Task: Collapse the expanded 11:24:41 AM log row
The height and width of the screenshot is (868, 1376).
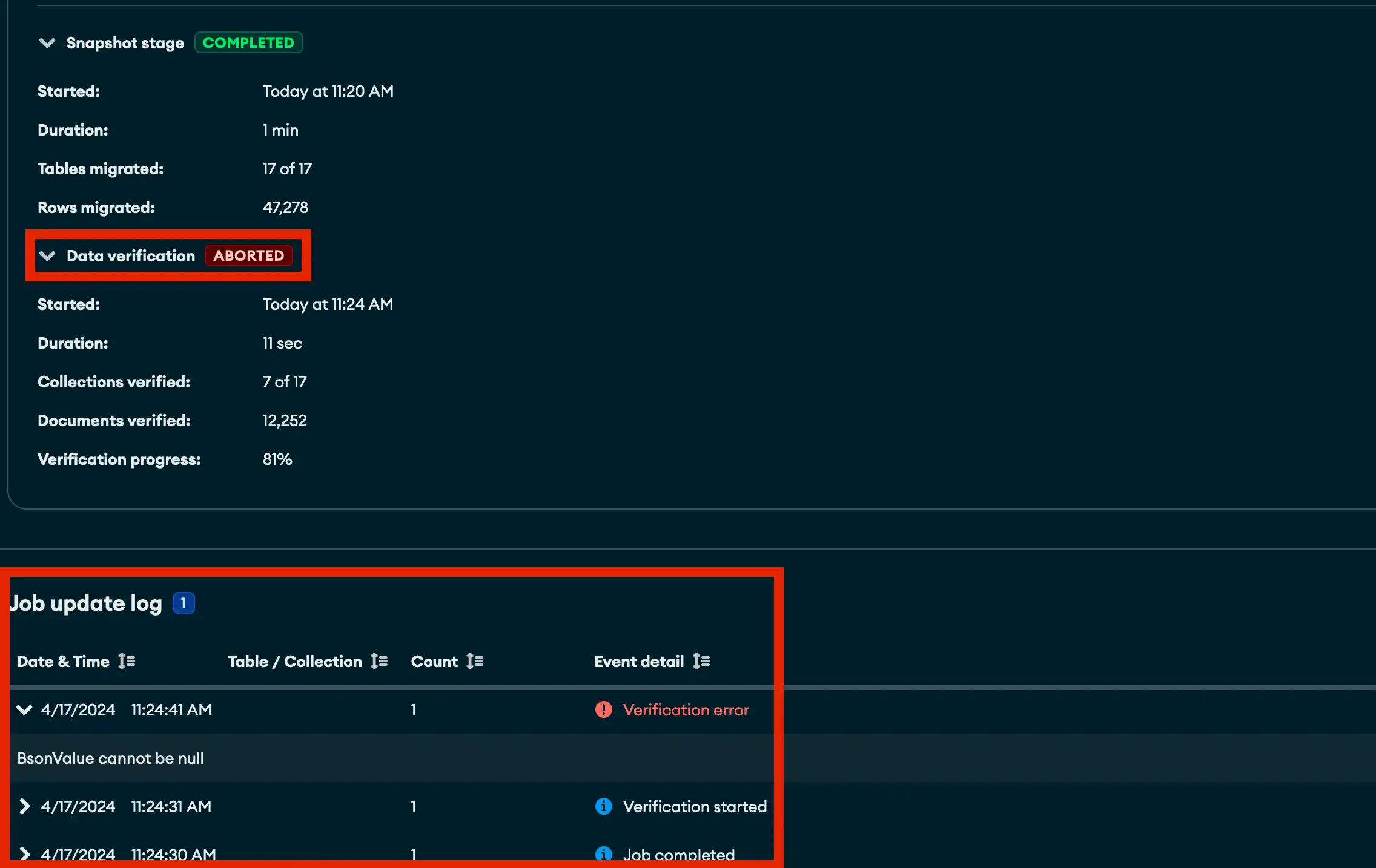Action: [x=24, y=710]
